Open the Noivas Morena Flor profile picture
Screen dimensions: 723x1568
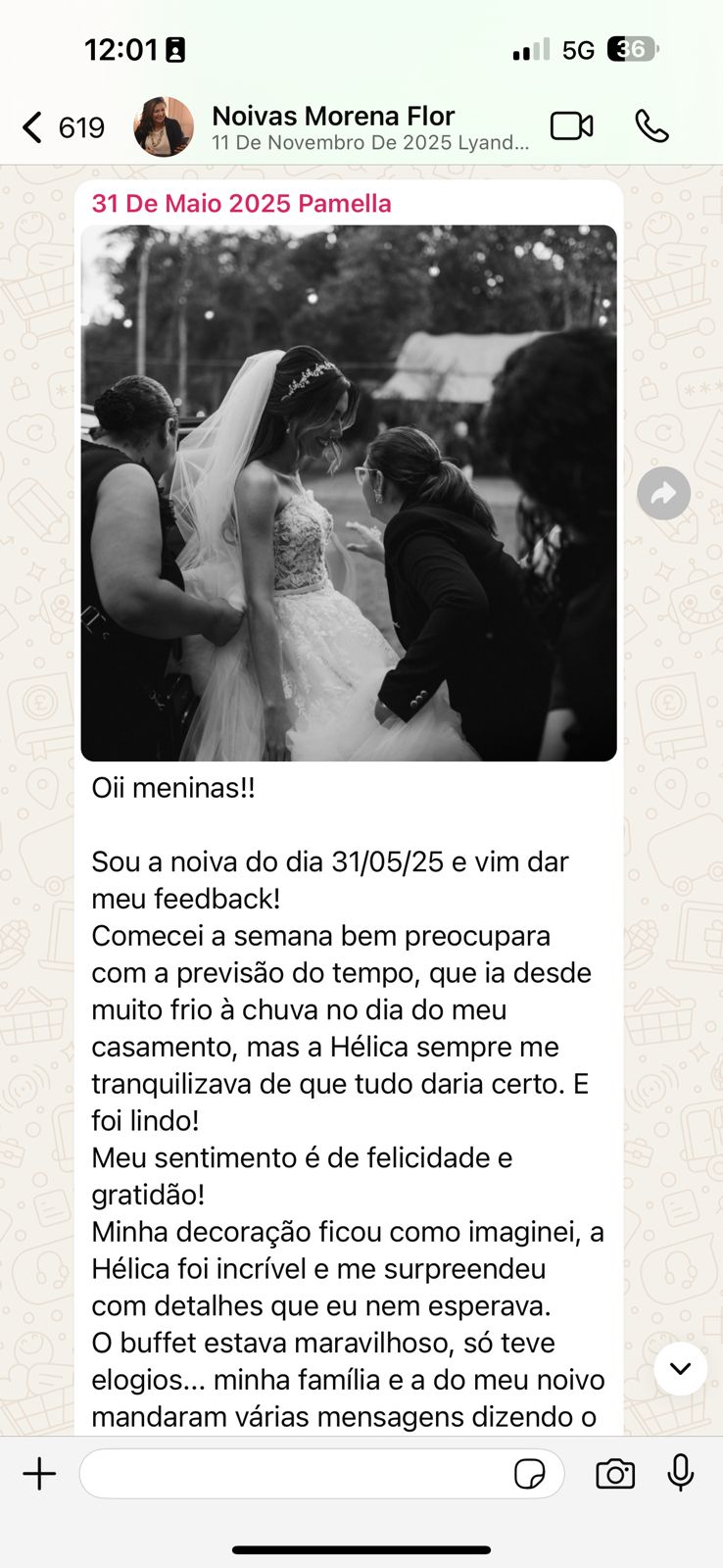[x=164, y=126]
